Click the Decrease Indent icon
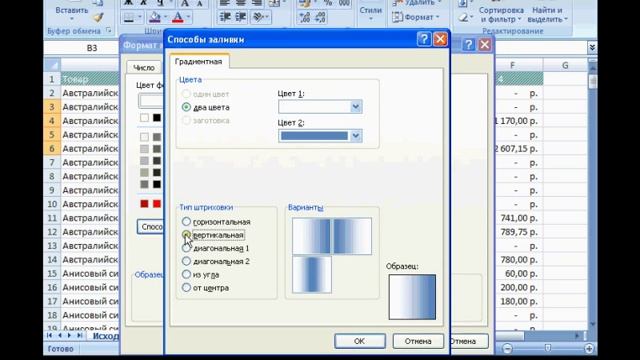The width and height of the screenshot is (640, 360). click(x=225, y=17)
